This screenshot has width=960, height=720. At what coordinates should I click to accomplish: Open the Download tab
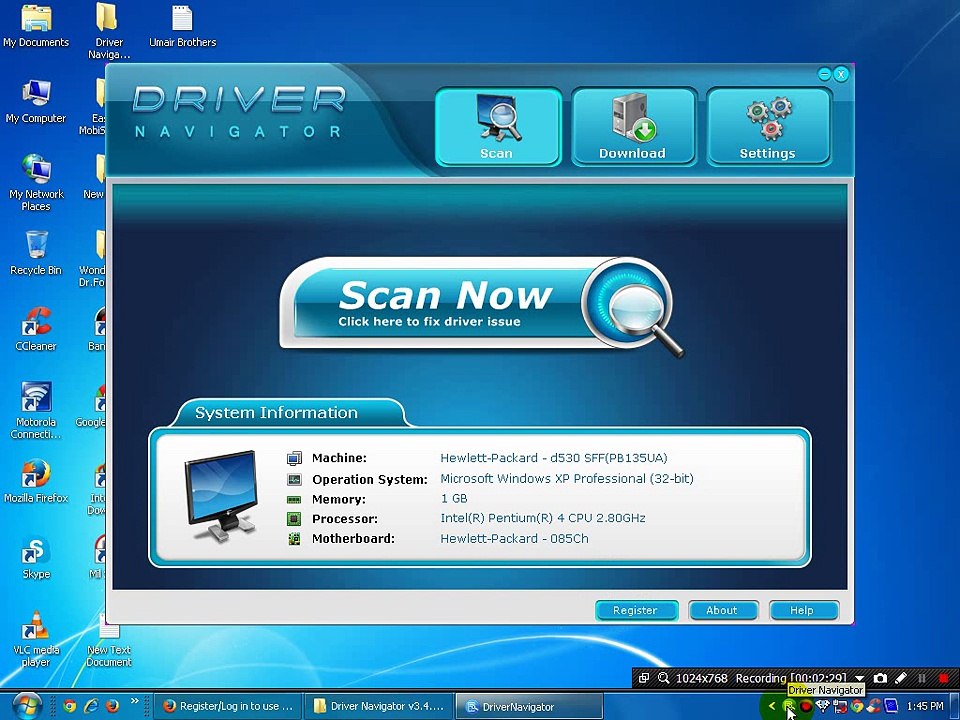click(x=633, y=126)
